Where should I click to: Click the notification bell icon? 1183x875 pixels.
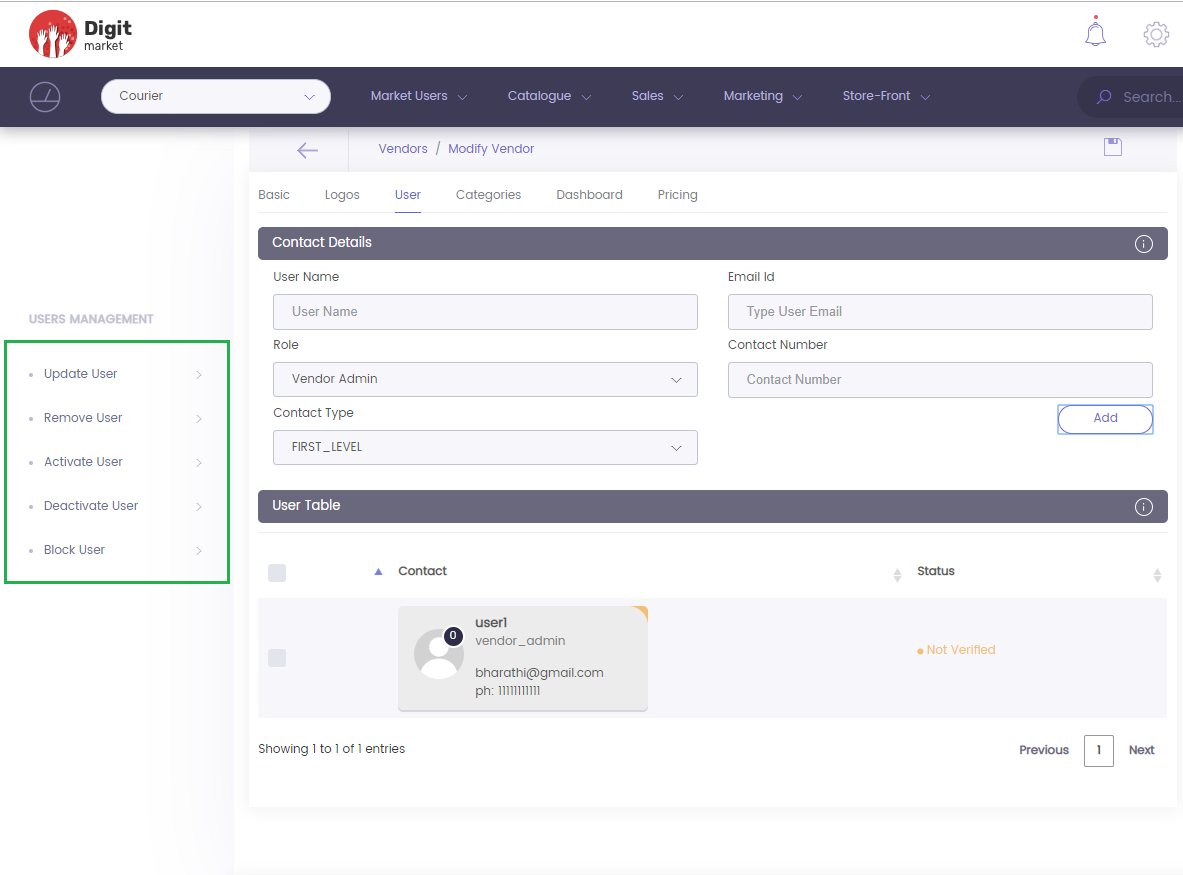(x=1095, y=33)
